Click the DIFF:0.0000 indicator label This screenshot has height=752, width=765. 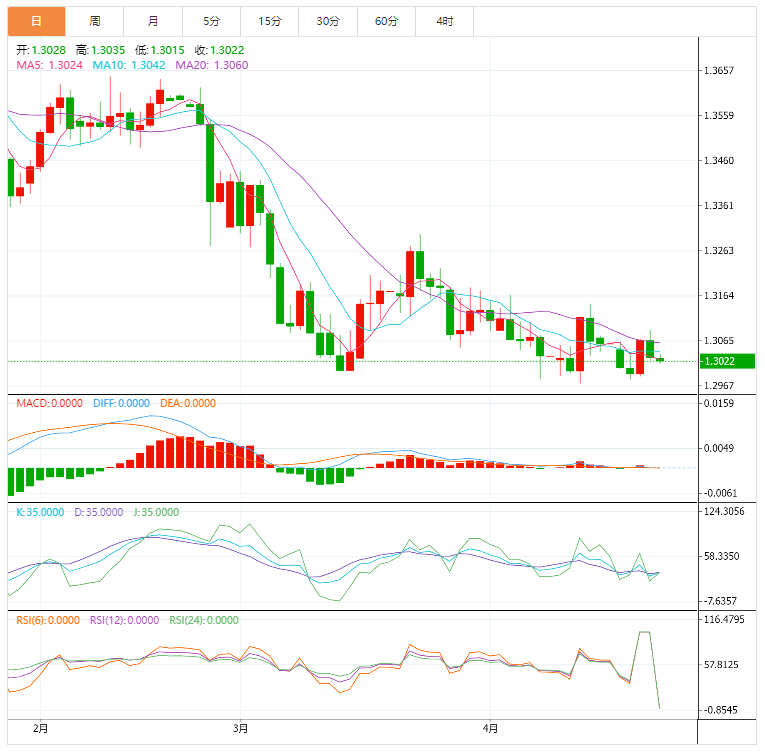point(121,403)
